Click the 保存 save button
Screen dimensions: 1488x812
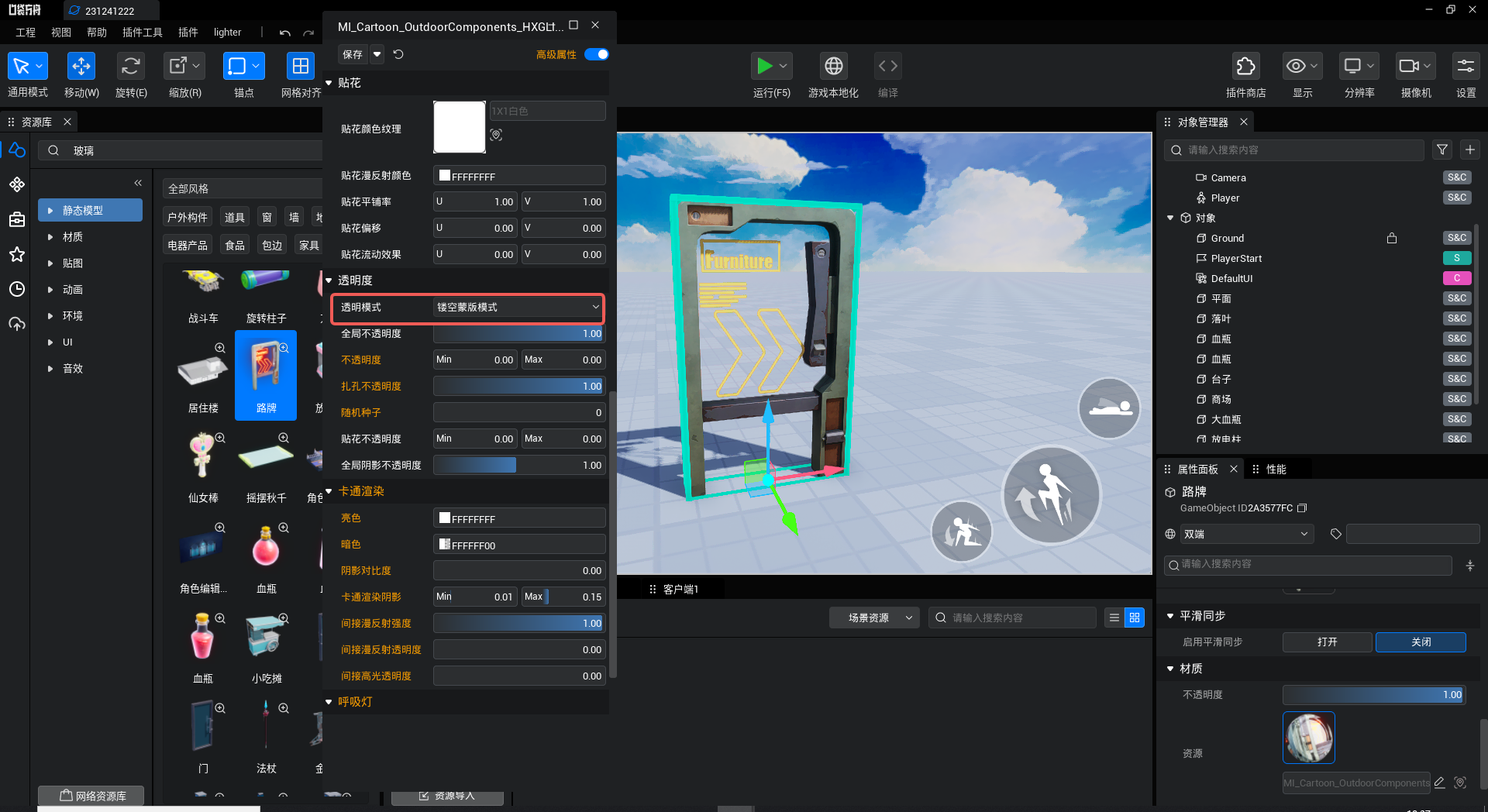tap(353, 54)
